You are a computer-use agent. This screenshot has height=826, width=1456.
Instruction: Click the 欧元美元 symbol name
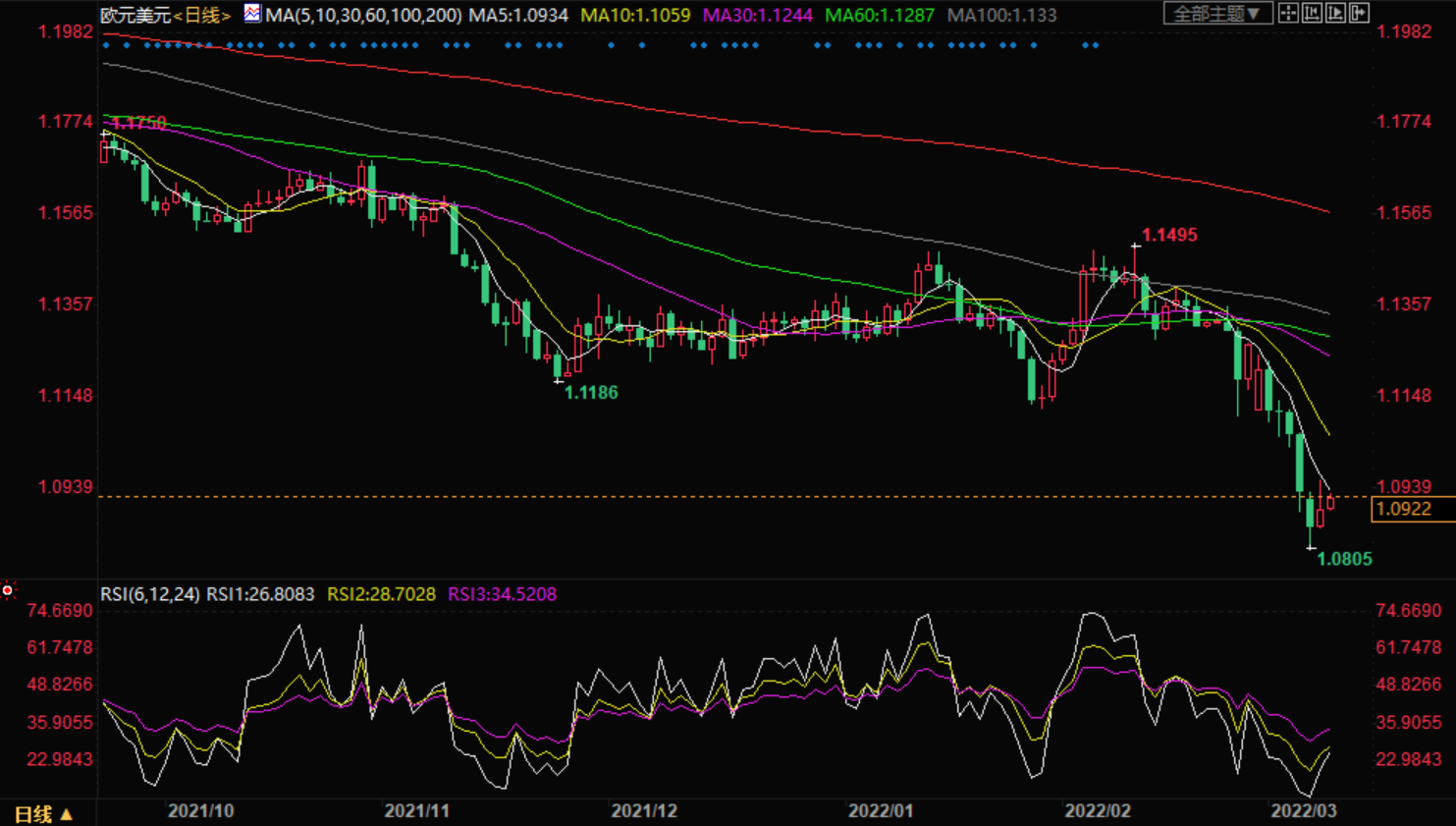point(135,16)
